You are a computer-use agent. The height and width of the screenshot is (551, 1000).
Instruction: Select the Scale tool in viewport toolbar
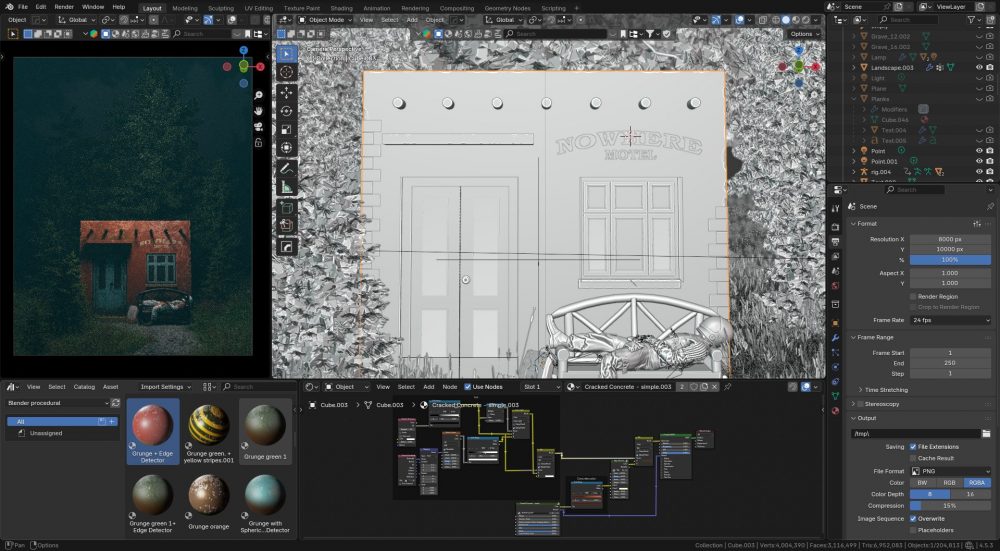point(286,129)
